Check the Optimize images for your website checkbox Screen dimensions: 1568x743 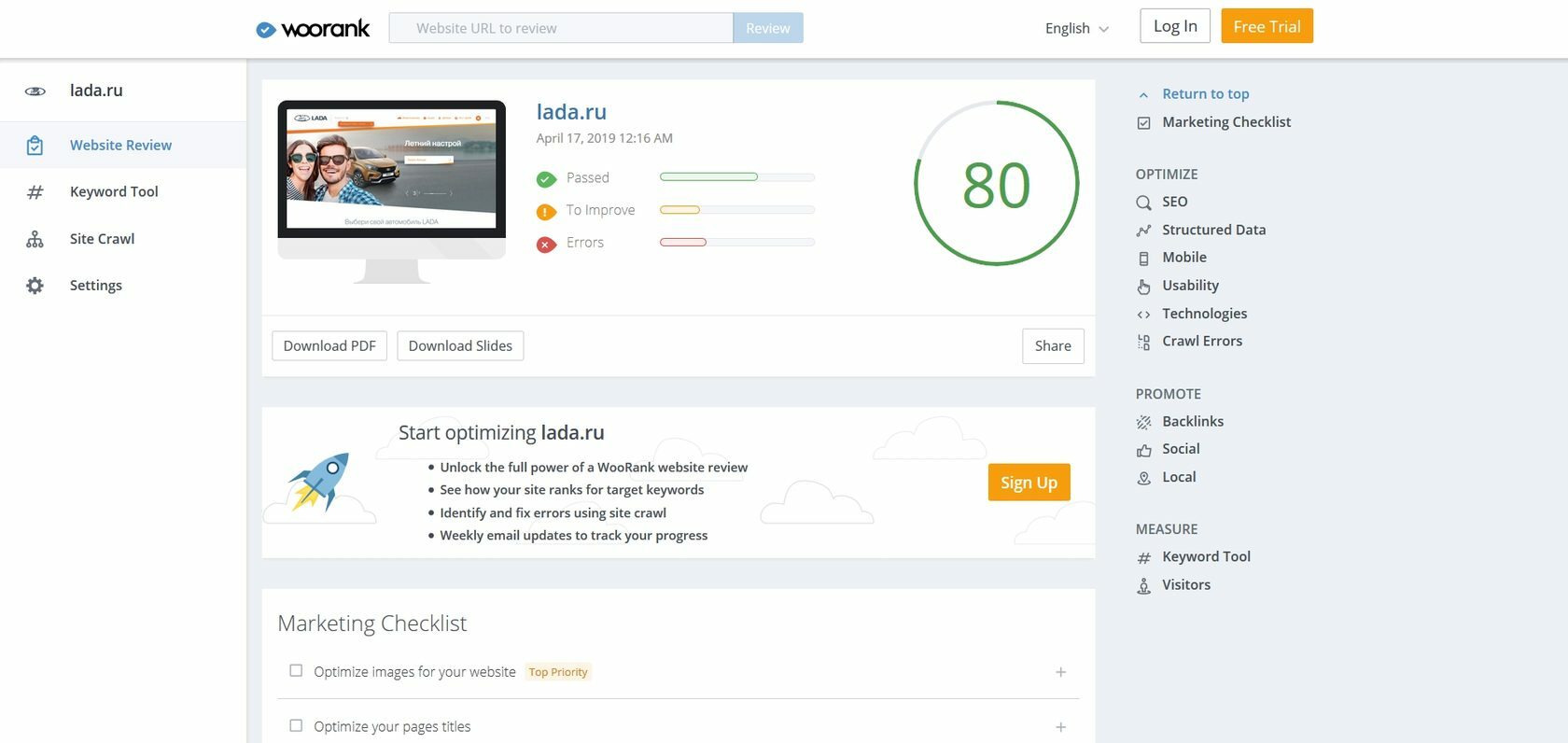pos(296,670)
